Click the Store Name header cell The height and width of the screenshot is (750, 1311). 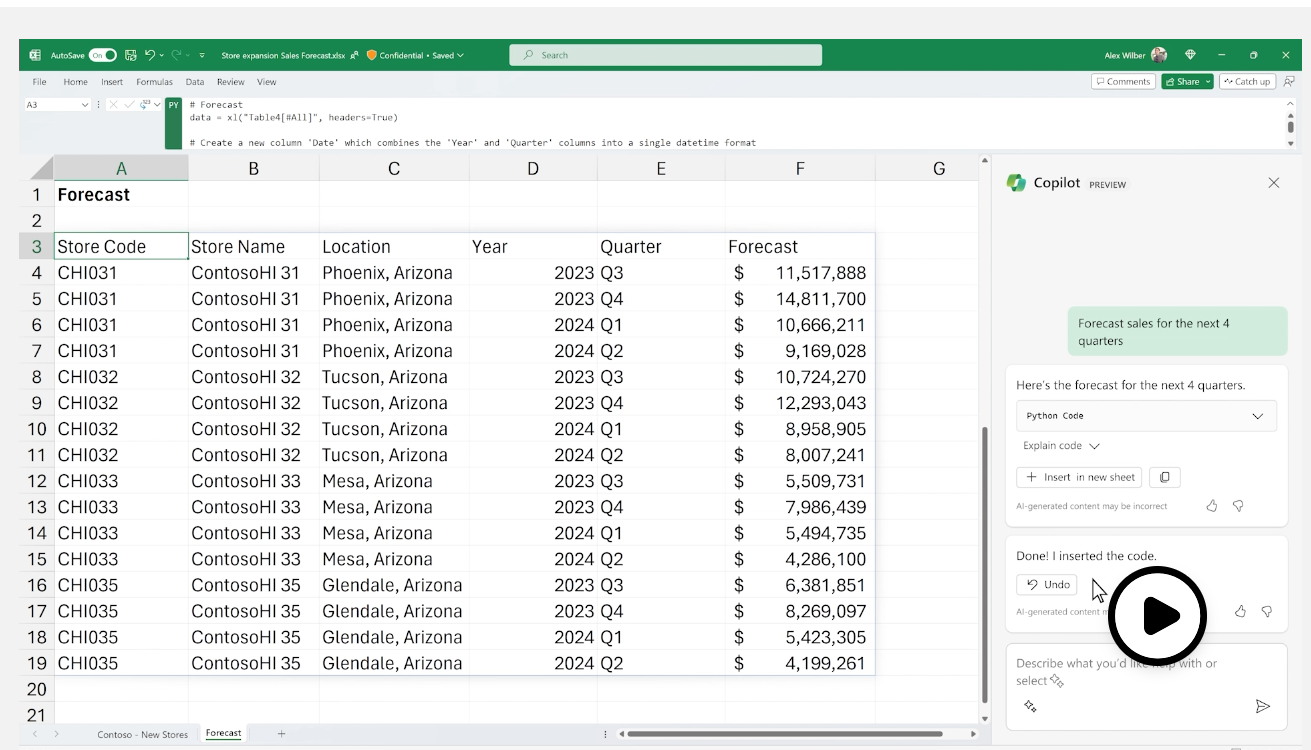pyautogui.click(x=254, y=246)
